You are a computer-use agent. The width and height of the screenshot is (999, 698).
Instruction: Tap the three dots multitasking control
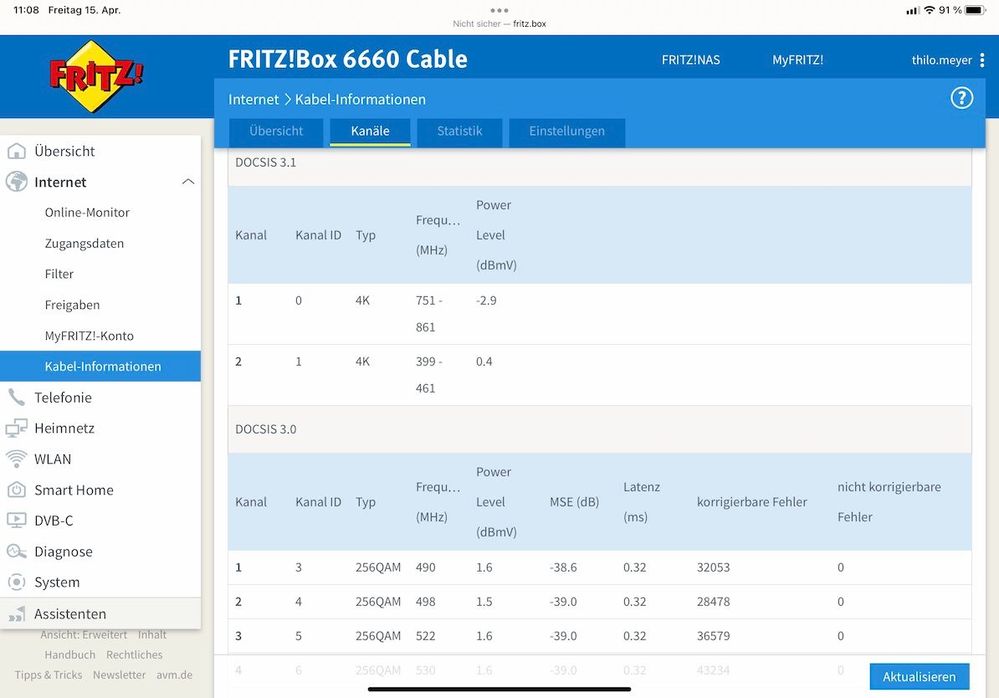tap(500, 10)
